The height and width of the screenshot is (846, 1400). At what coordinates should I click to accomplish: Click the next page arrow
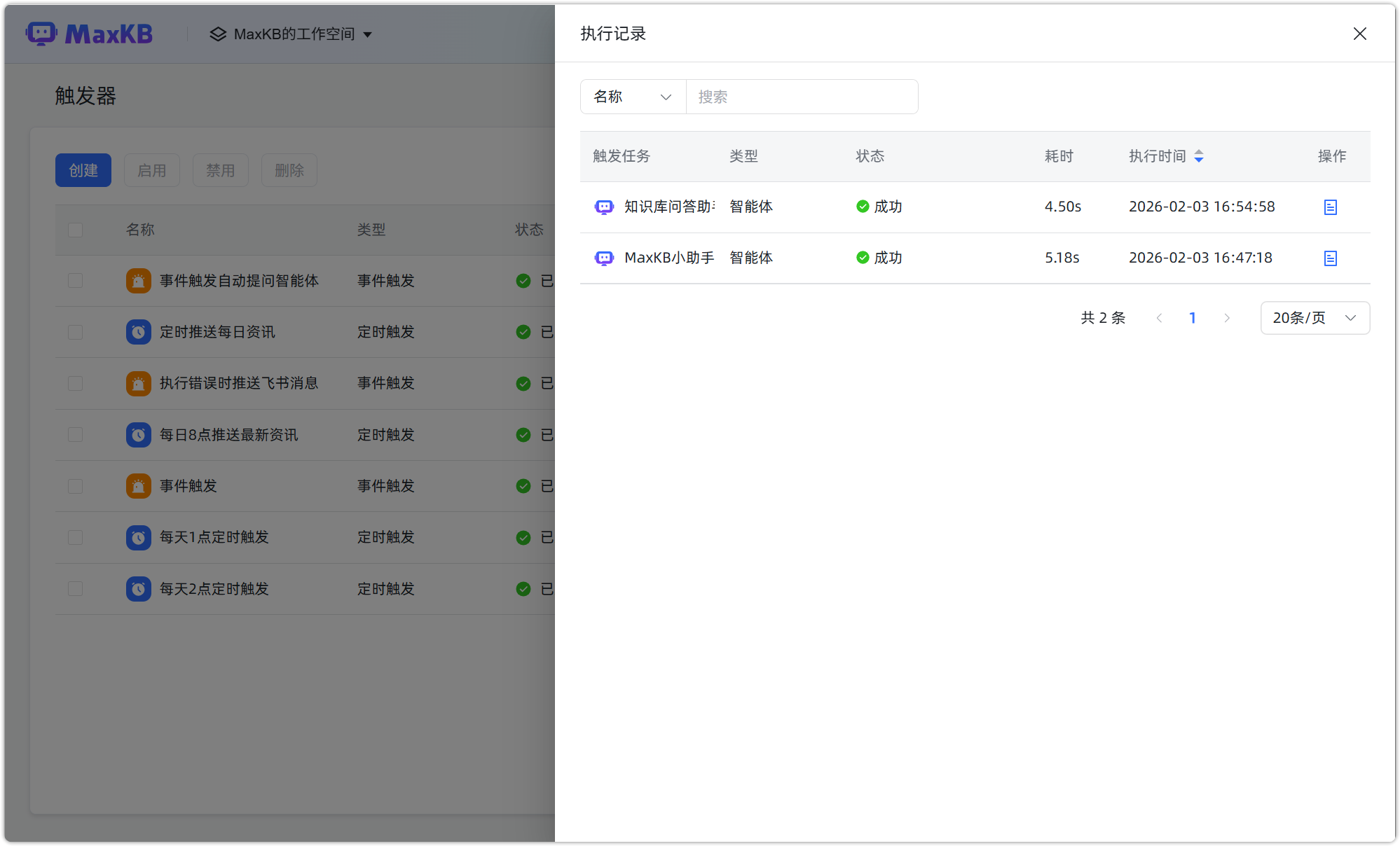tap(1227, 318)
